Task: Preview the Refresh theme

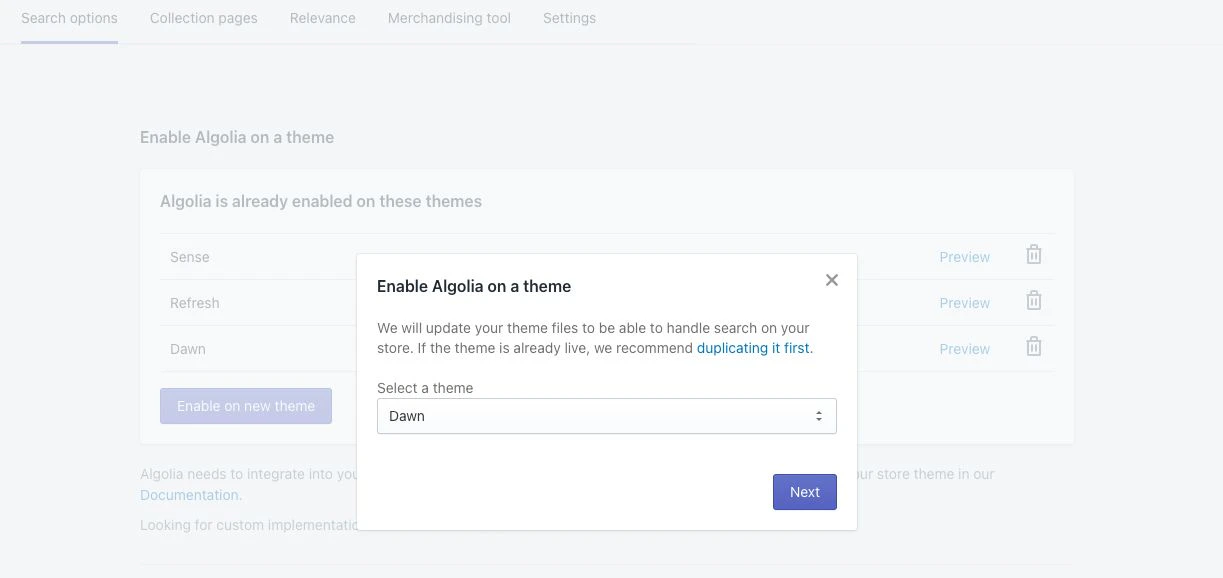Action: click(963, 302)
